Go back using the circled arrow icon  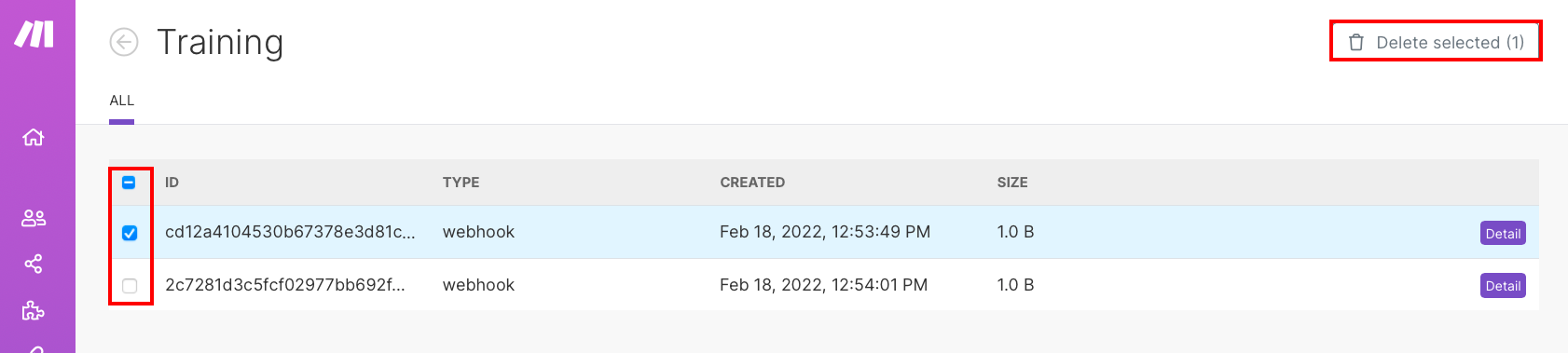[124, 42]
